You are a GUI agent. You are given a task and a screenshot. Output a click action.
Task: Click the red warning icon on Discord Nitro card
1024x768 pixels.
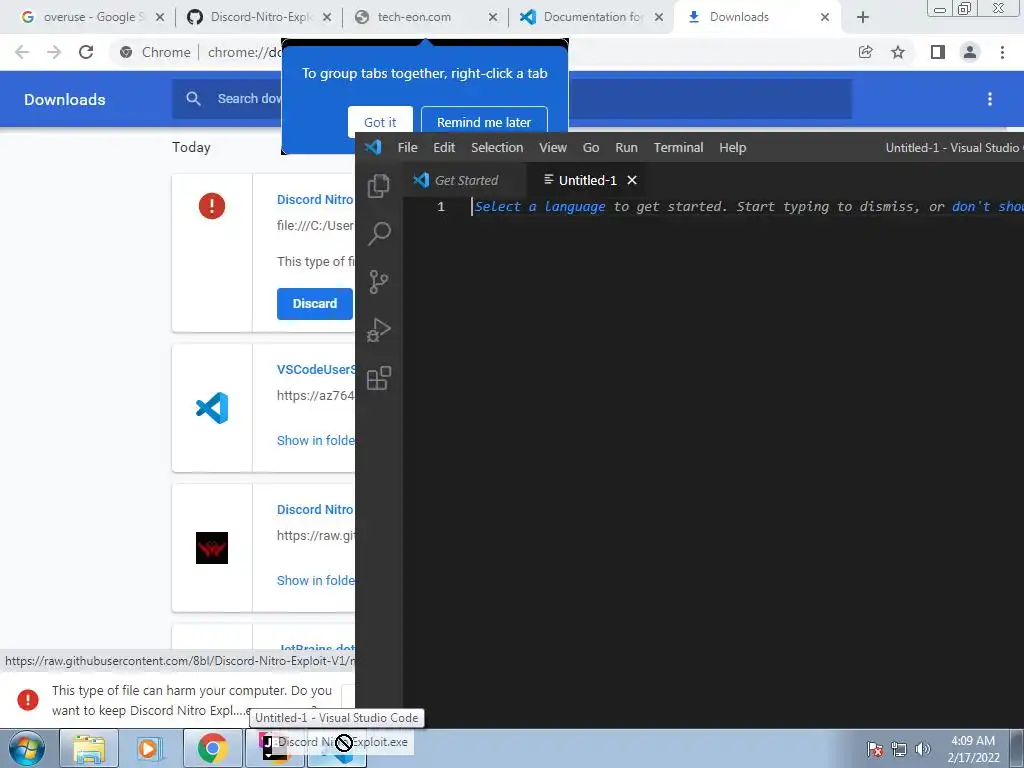point(212,206)
